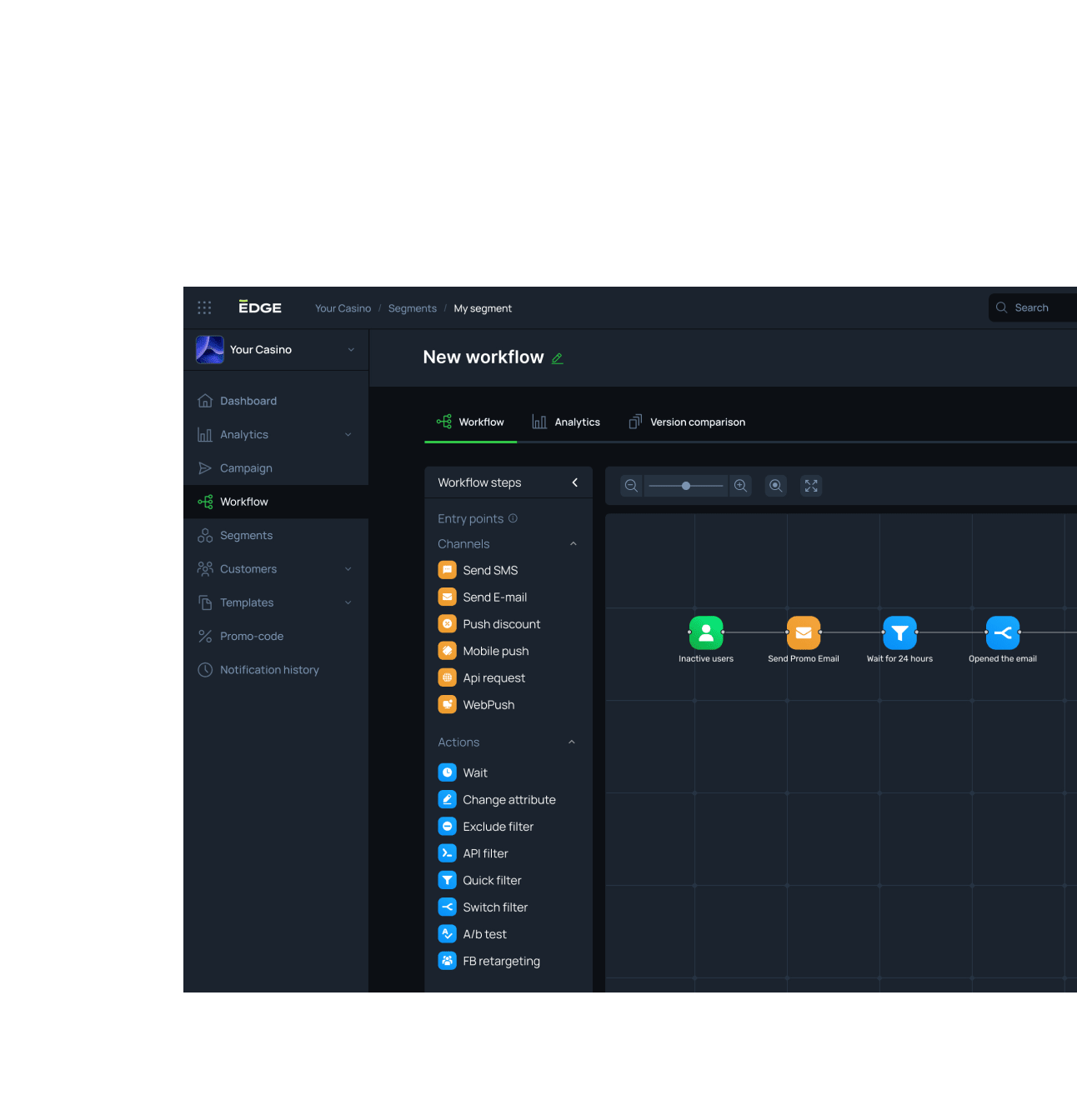Click the edit pencil next to New workflow
This screenshot has height=1120, width=1077.
click(558, 358)
